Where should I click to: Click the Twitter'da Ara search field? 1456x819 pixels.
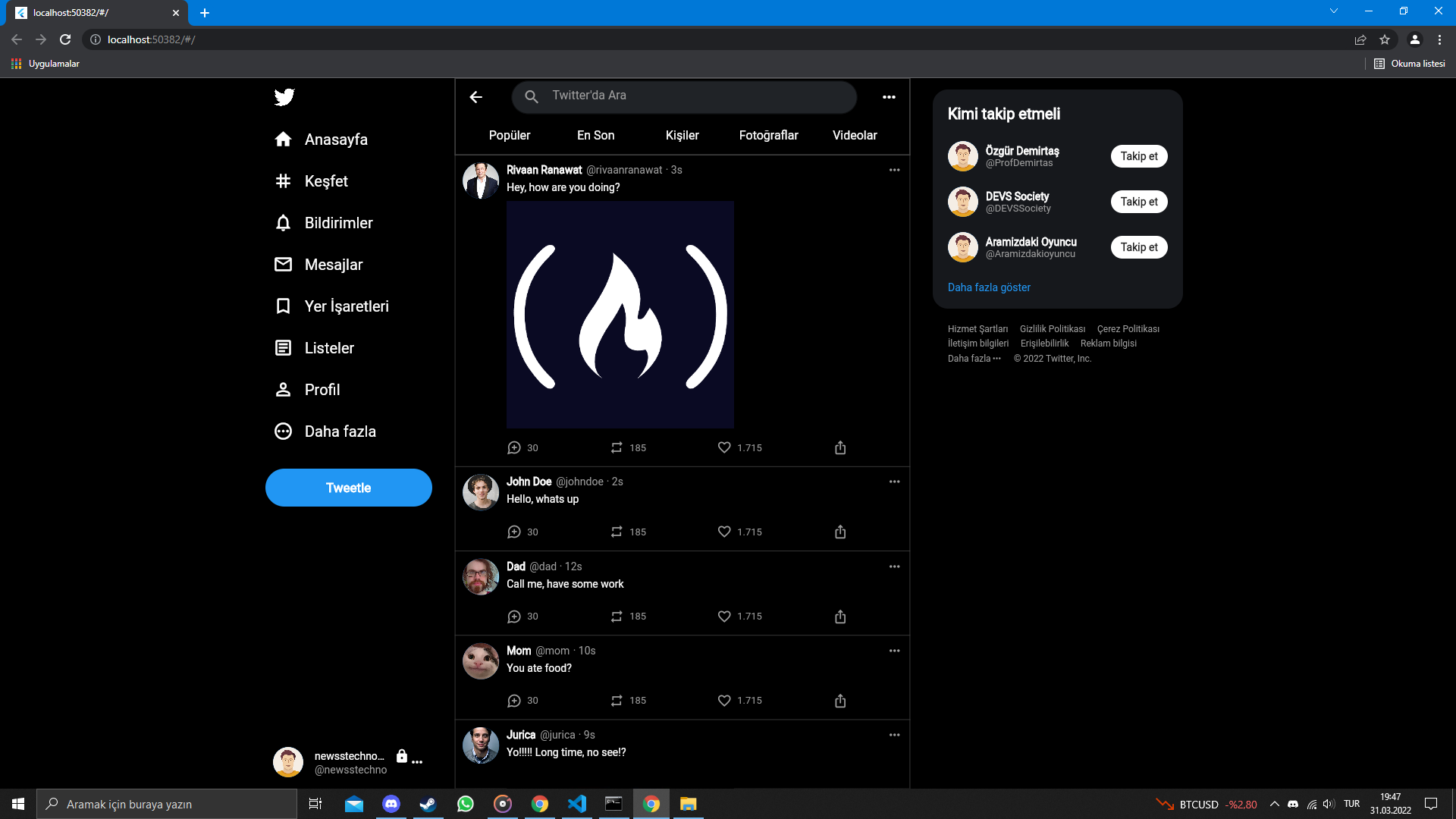click(x=684, y=96)
